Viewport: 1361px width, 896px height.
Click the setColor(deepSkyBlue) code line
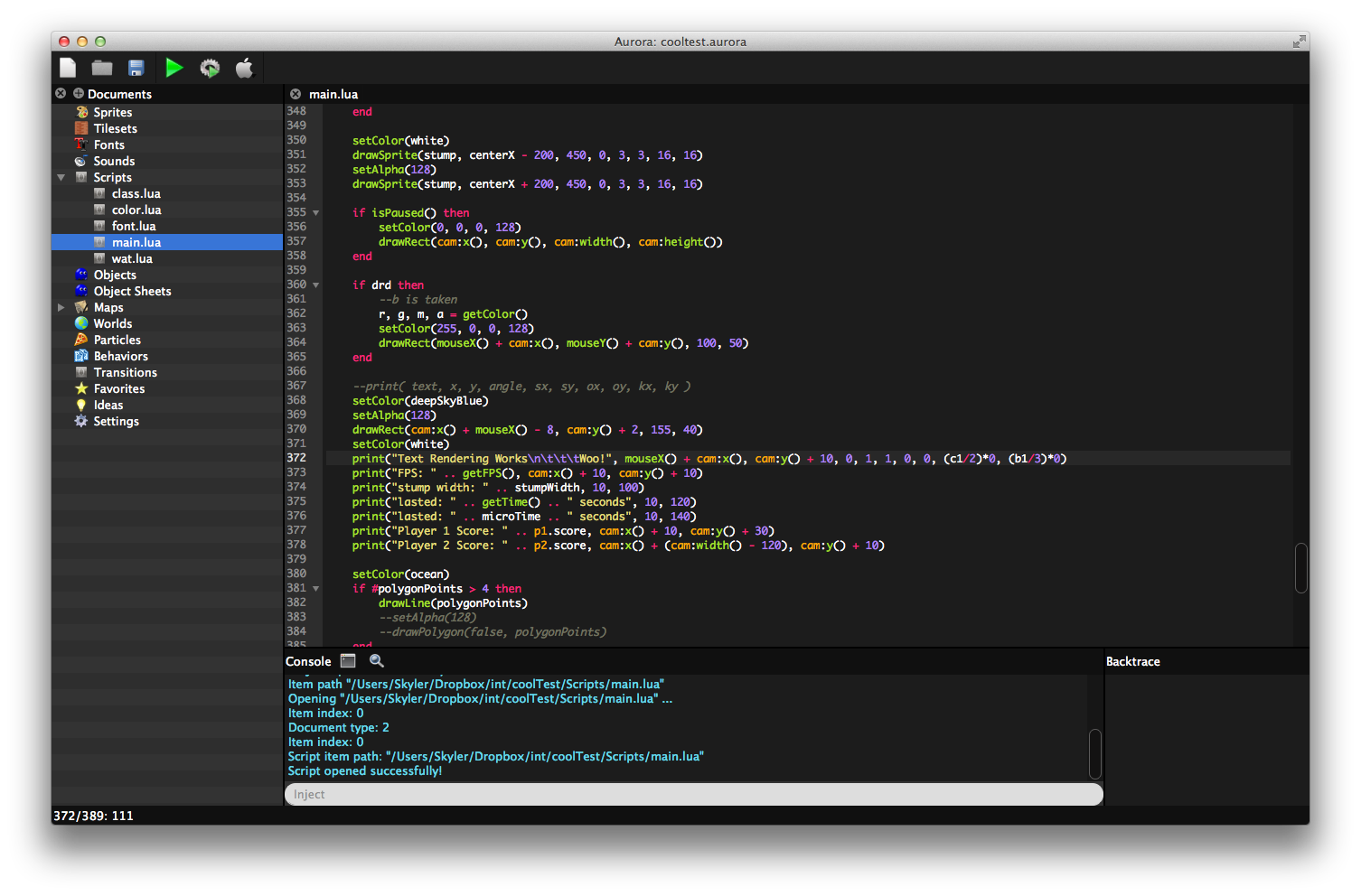point(420,401)
